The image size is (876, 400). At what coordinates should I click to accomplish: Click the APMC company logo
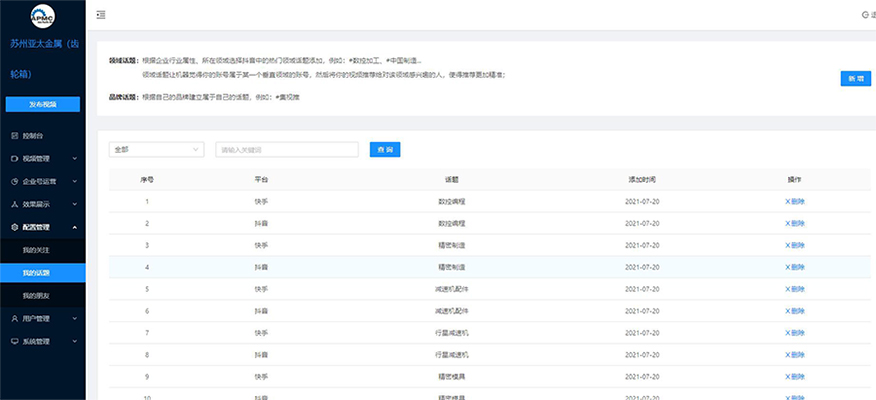43,15
